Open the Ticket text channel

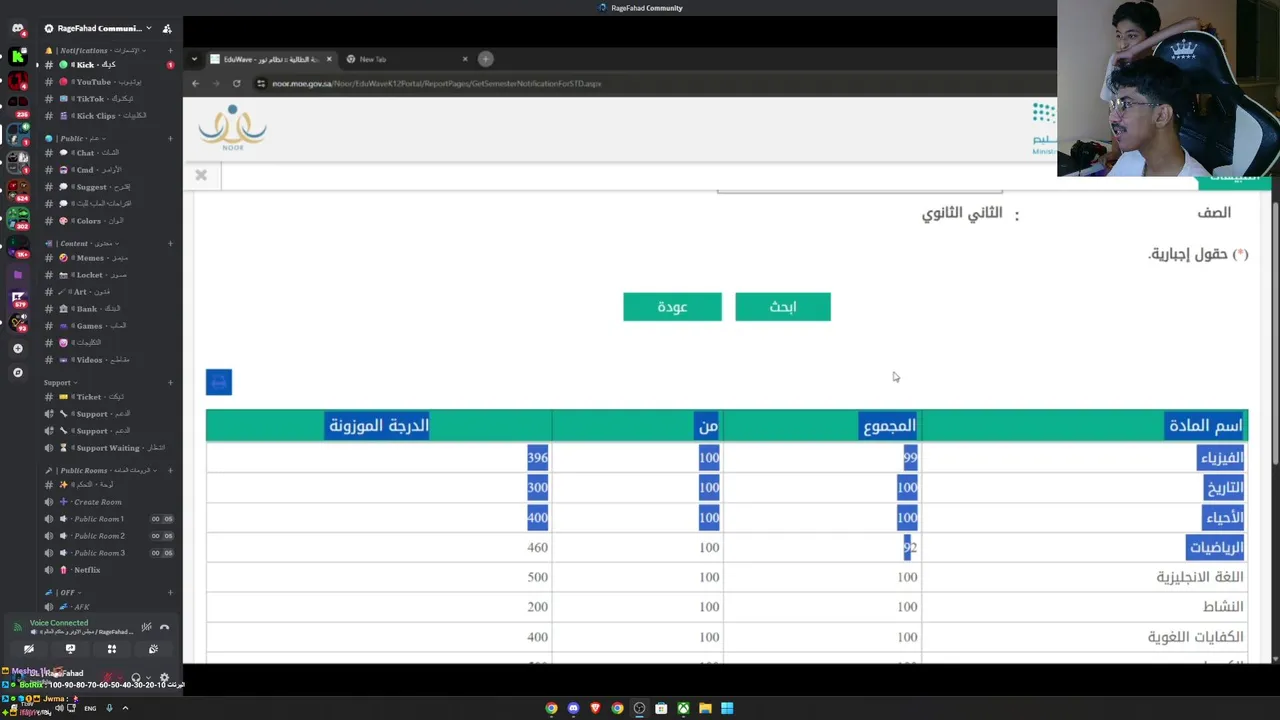click(108, 397)
